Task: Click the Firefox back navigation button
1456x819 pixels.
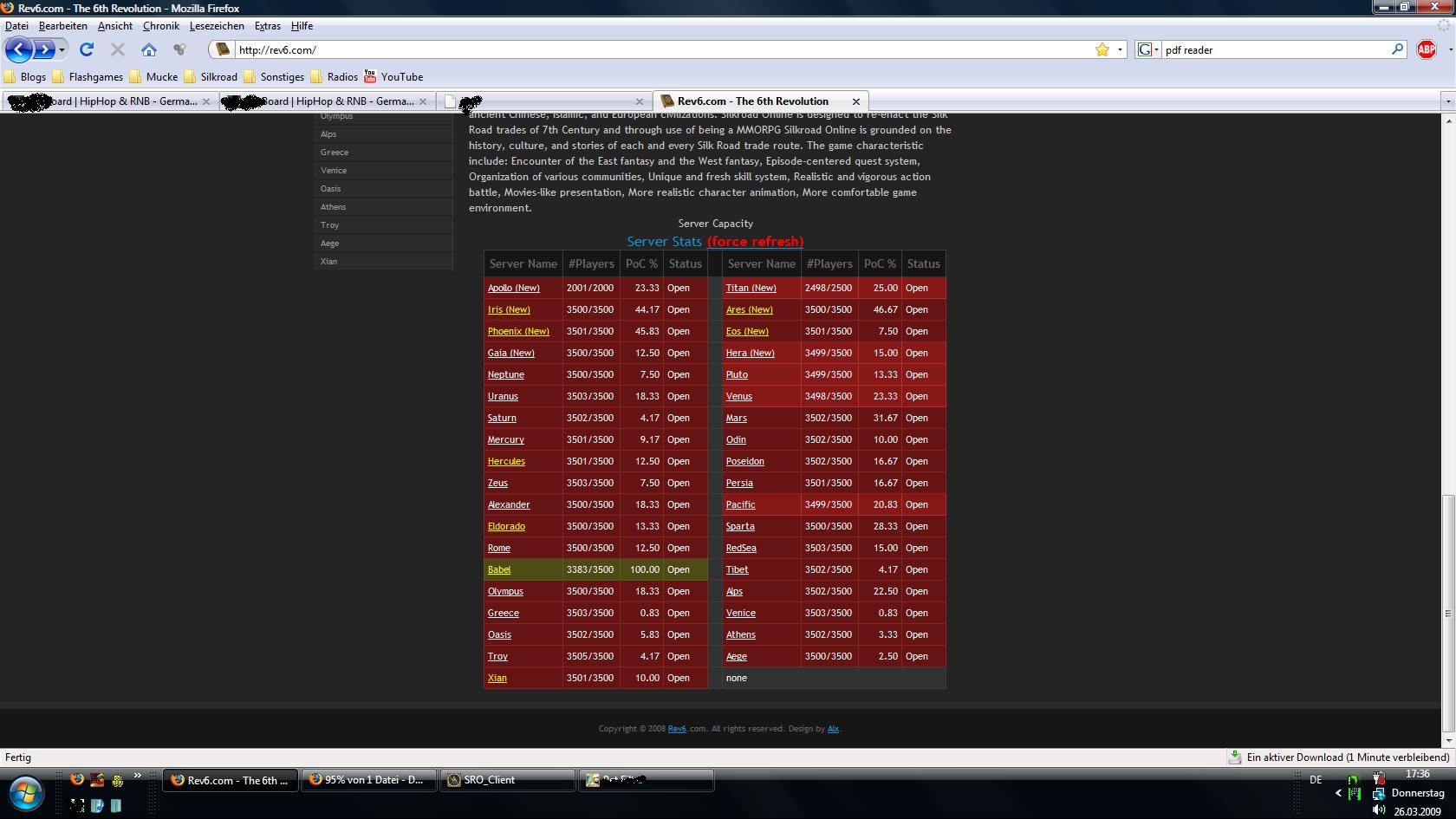Action: pos(18,49)
